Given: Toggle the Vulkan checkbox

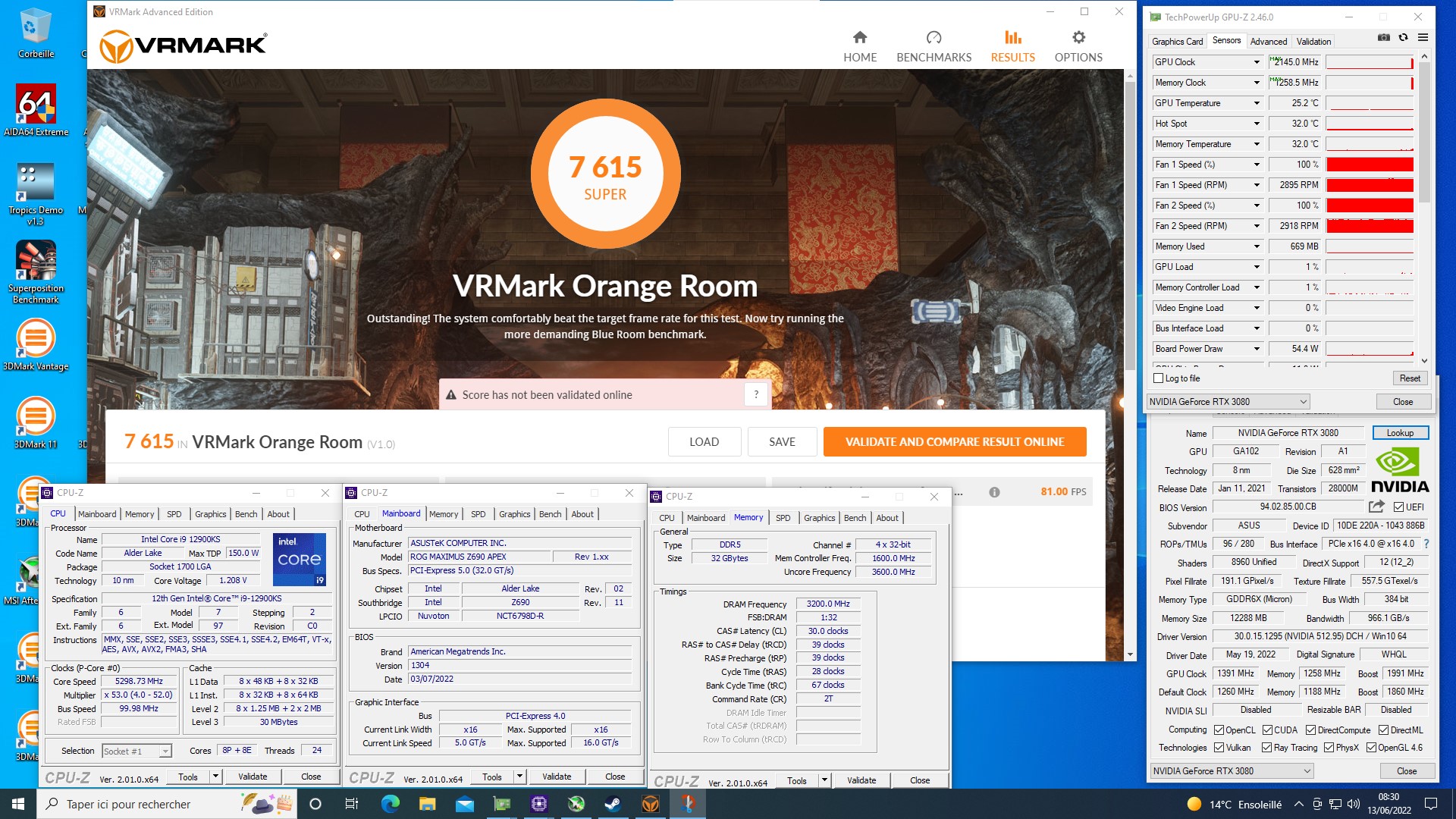Looking at the screenshot, I should (1219, 748).
